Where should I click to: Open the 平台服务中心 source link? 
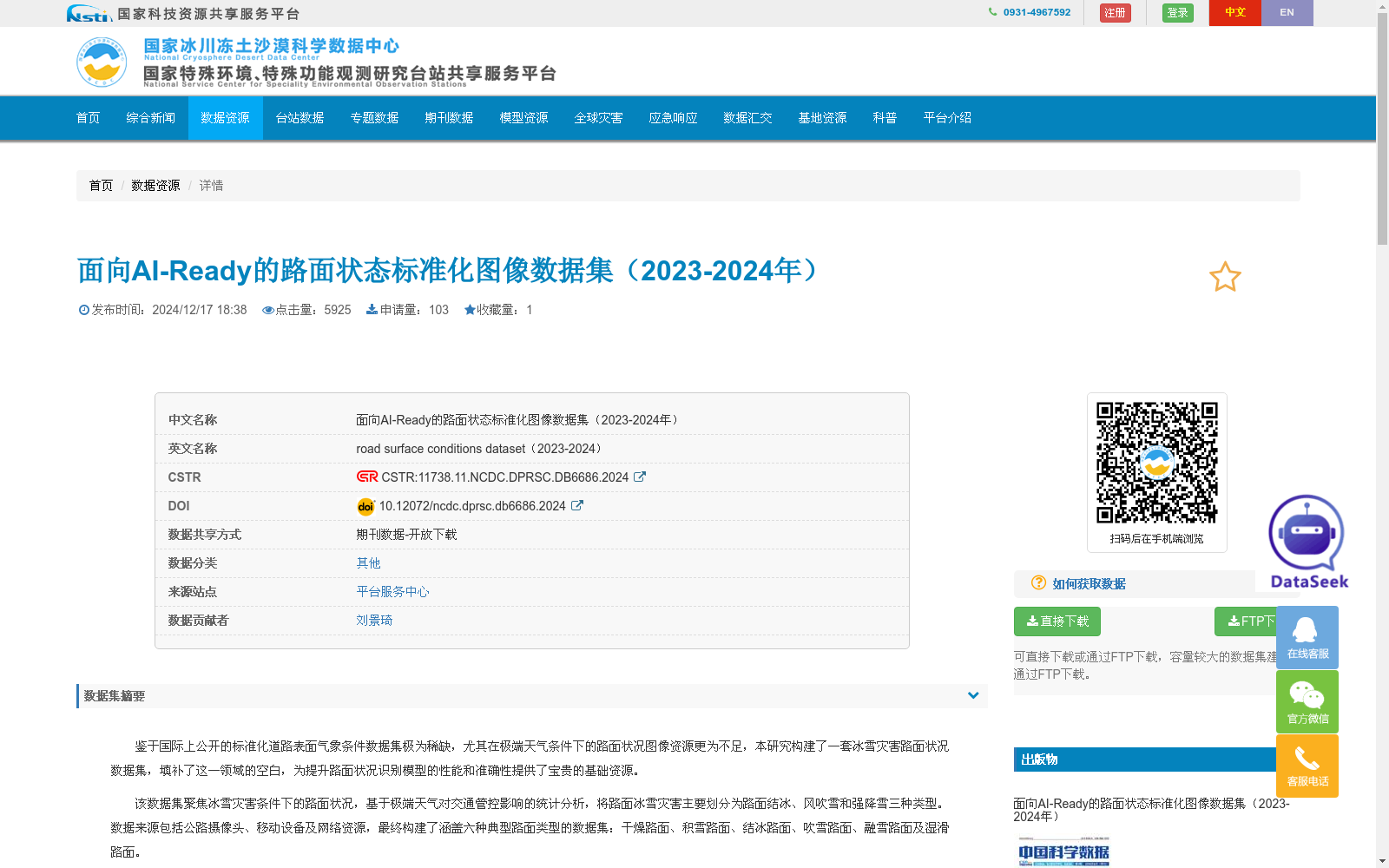392,592
